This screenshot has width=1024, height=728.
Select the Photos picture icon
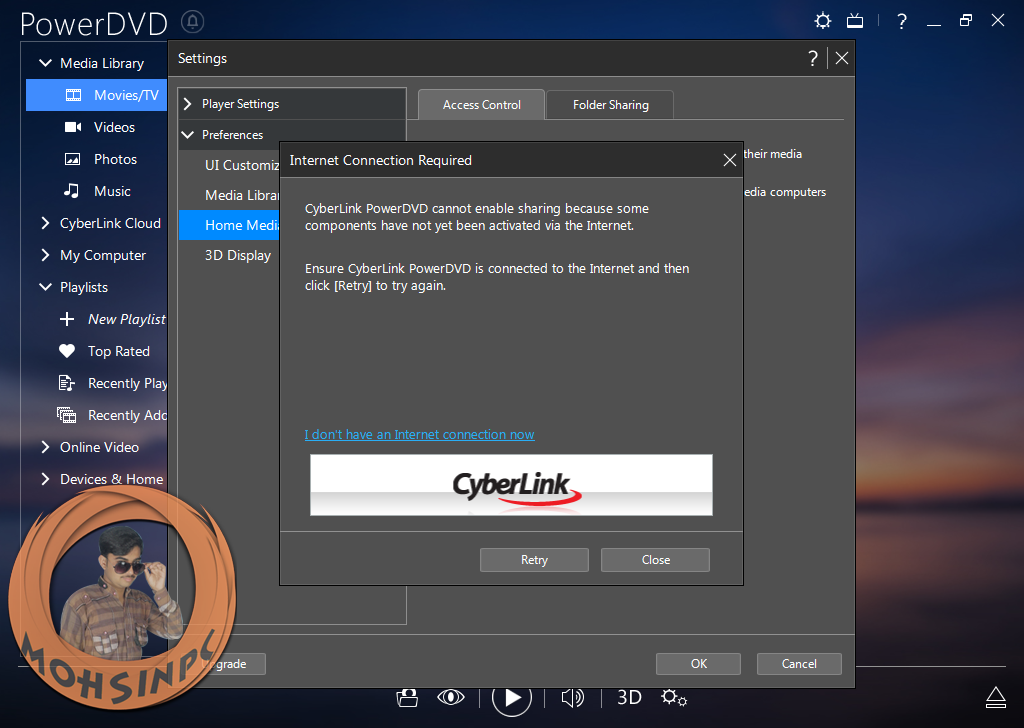[72, 159]
